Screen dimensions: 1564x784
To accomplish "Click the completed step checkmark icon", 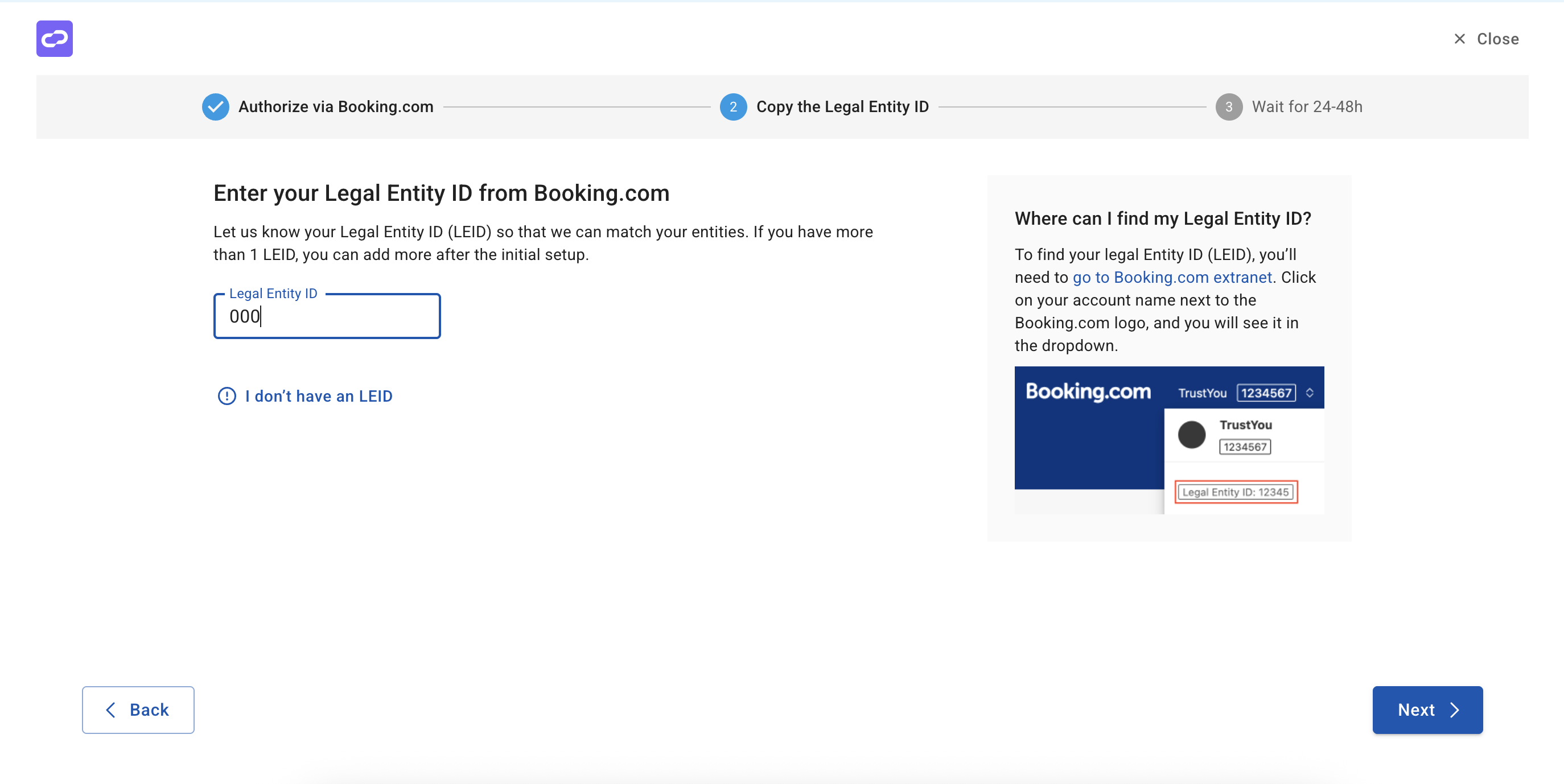I will click(216, 107).
